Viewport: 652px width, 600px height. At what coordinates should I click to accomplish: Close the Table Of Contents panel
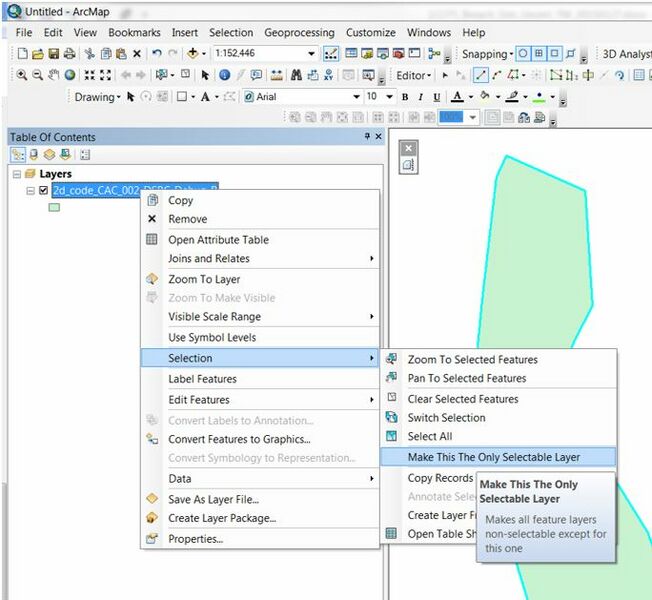point(378,136)
